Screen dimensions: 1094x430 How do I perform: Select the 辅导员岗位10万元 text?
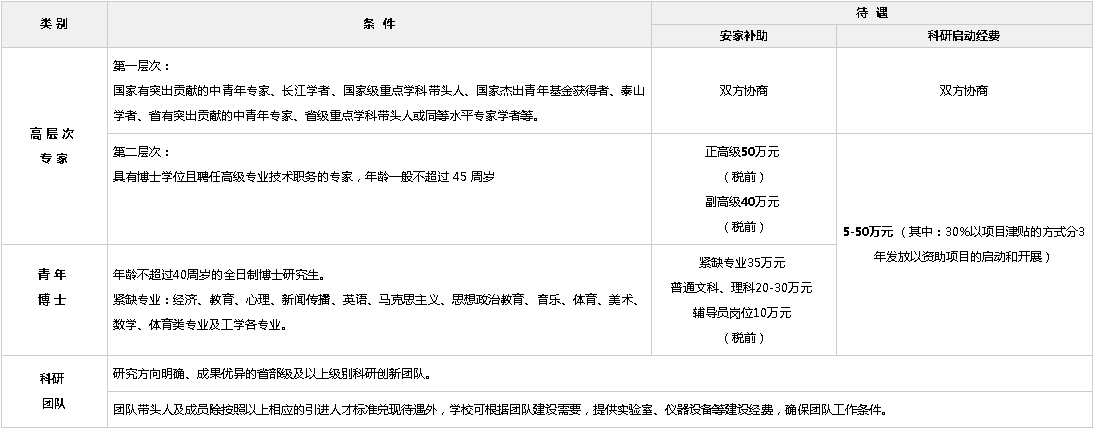click(742, 313)
